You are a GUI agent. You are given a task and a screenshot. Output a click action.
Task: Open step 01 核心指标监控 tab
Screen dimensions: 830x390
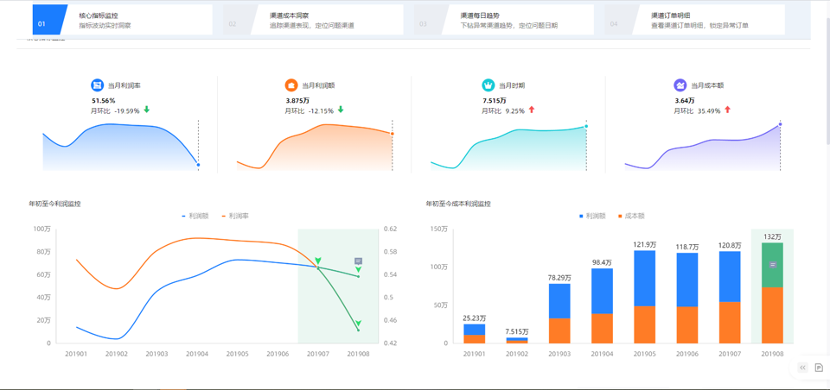(122, 20)
